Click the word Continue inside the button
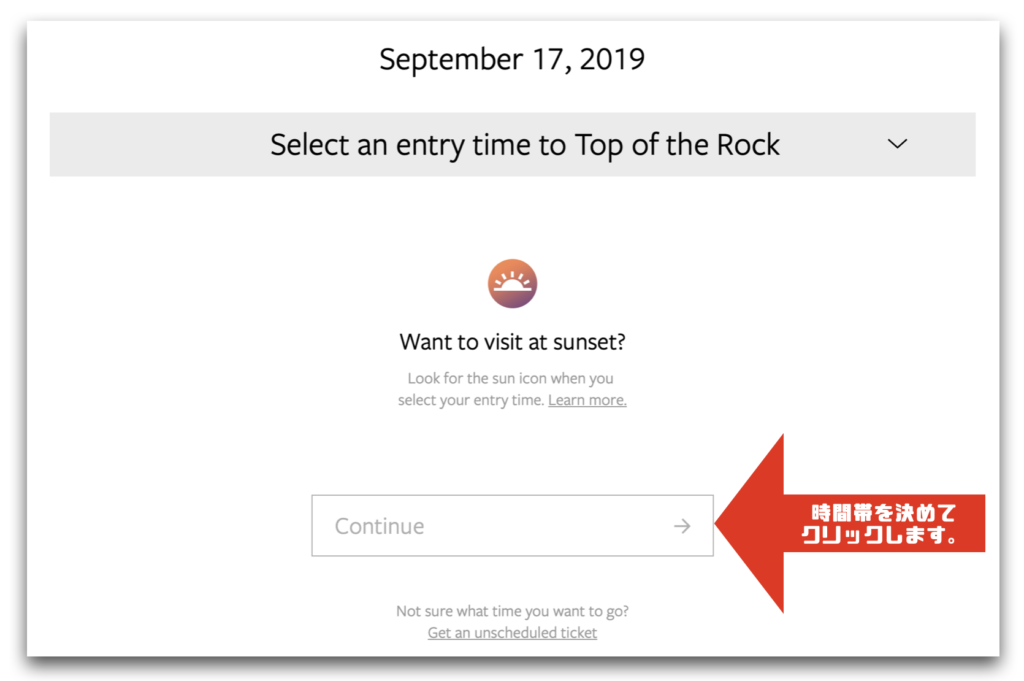 [379, 526]
